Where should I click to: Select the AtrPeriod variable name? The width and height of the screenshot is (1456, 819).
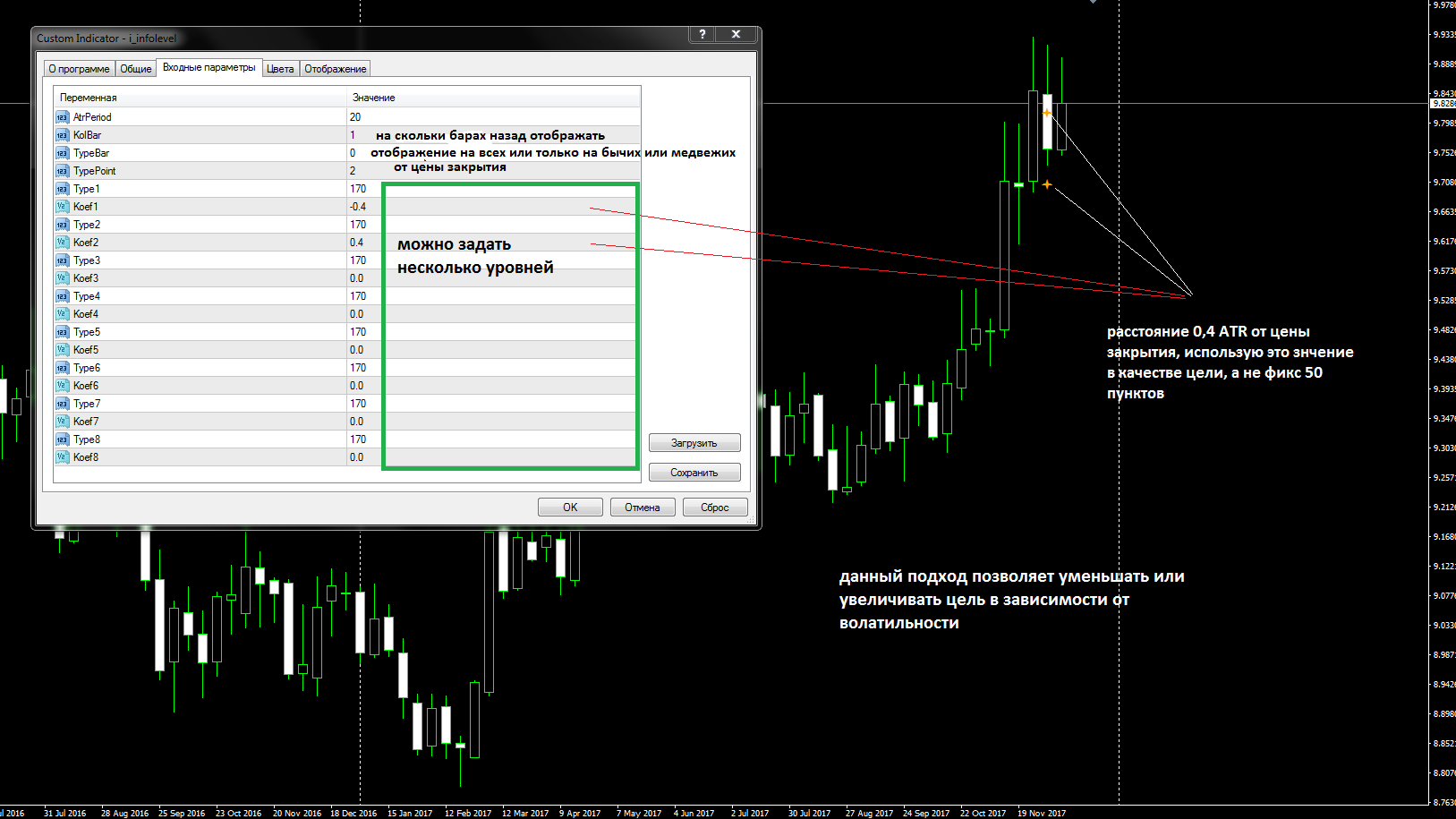click(x=92, y=117)
